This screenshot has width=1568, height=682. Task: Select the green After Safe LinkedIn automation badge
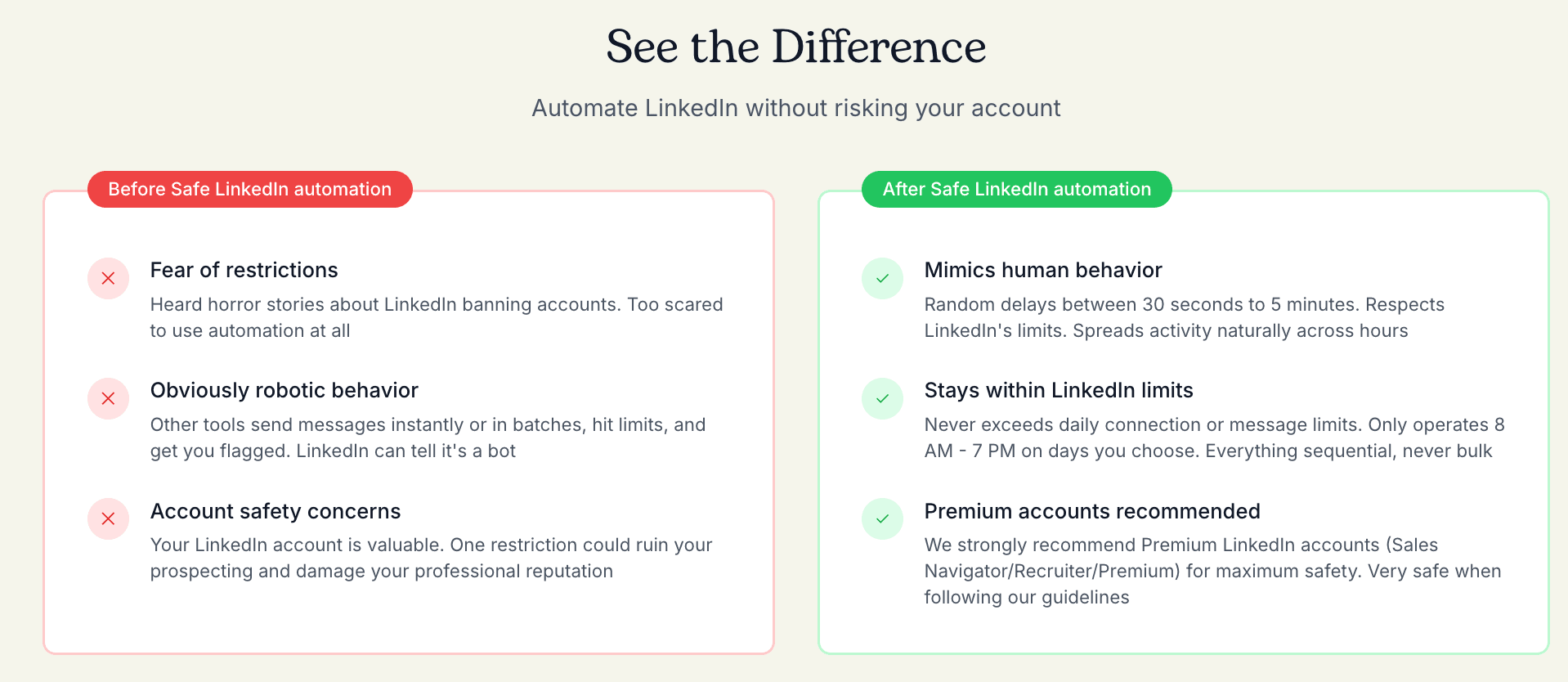tap(1016, 190)
